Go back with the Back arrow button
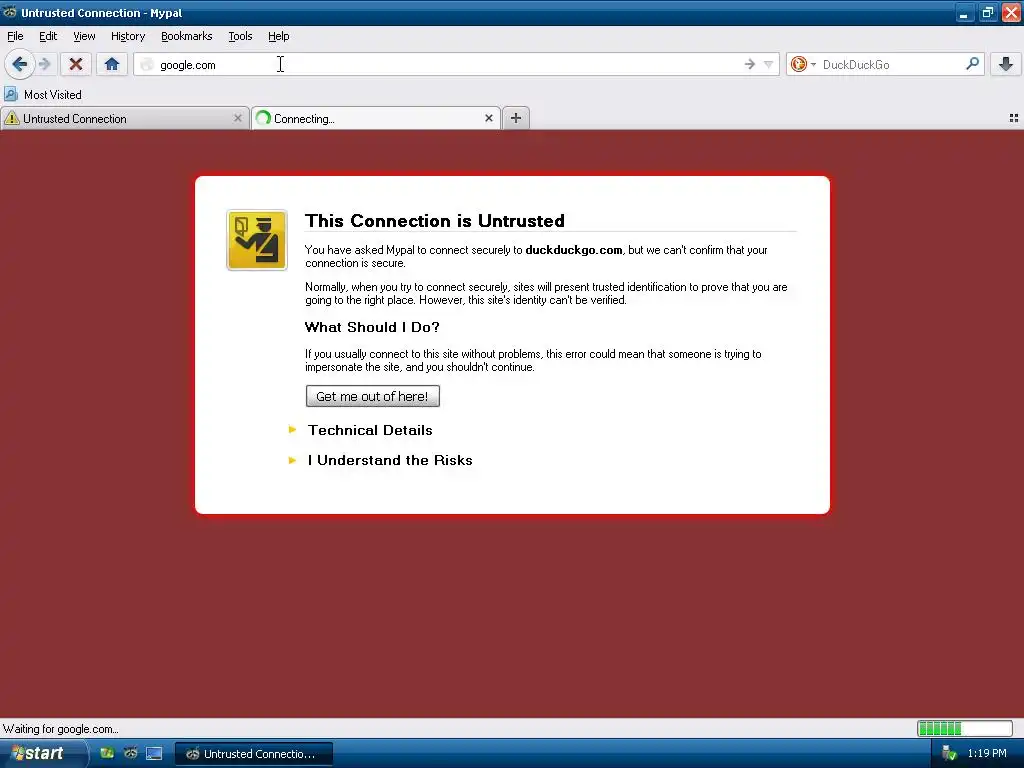This screenshot has height=768, width=1024. pos(20,64)
